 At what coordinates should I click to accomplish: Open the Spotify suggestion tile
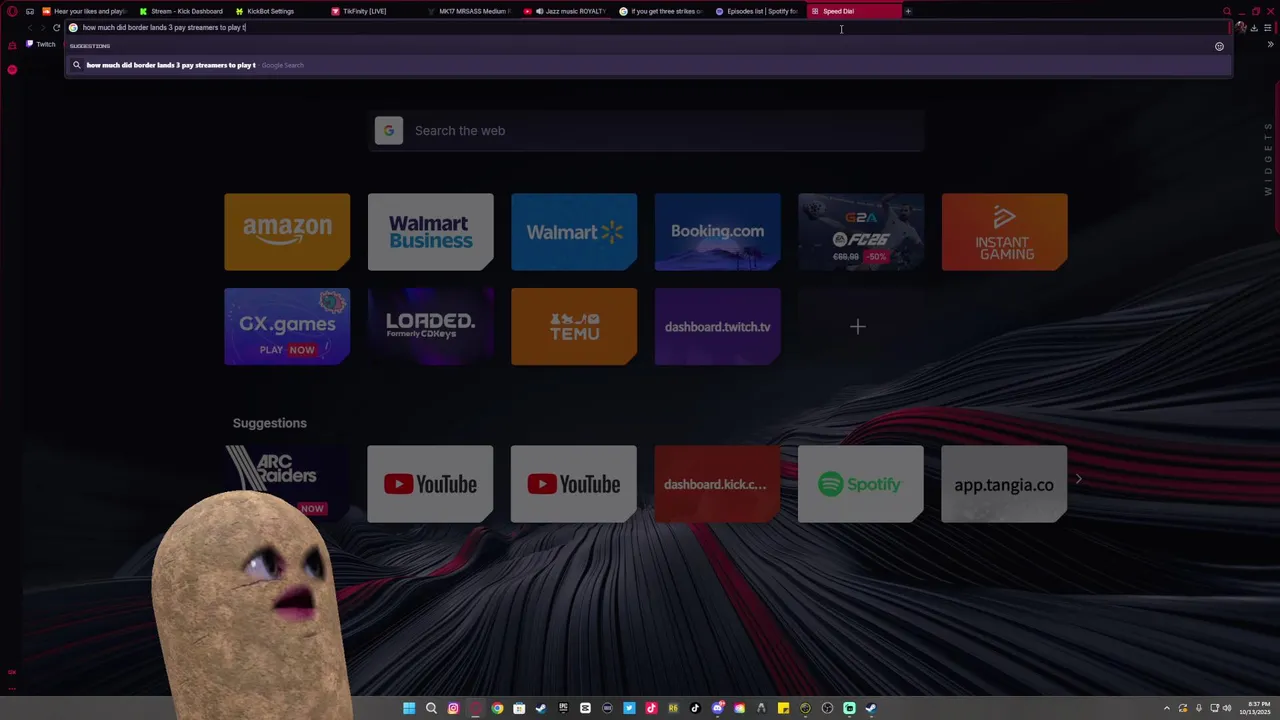click(861, 484)
